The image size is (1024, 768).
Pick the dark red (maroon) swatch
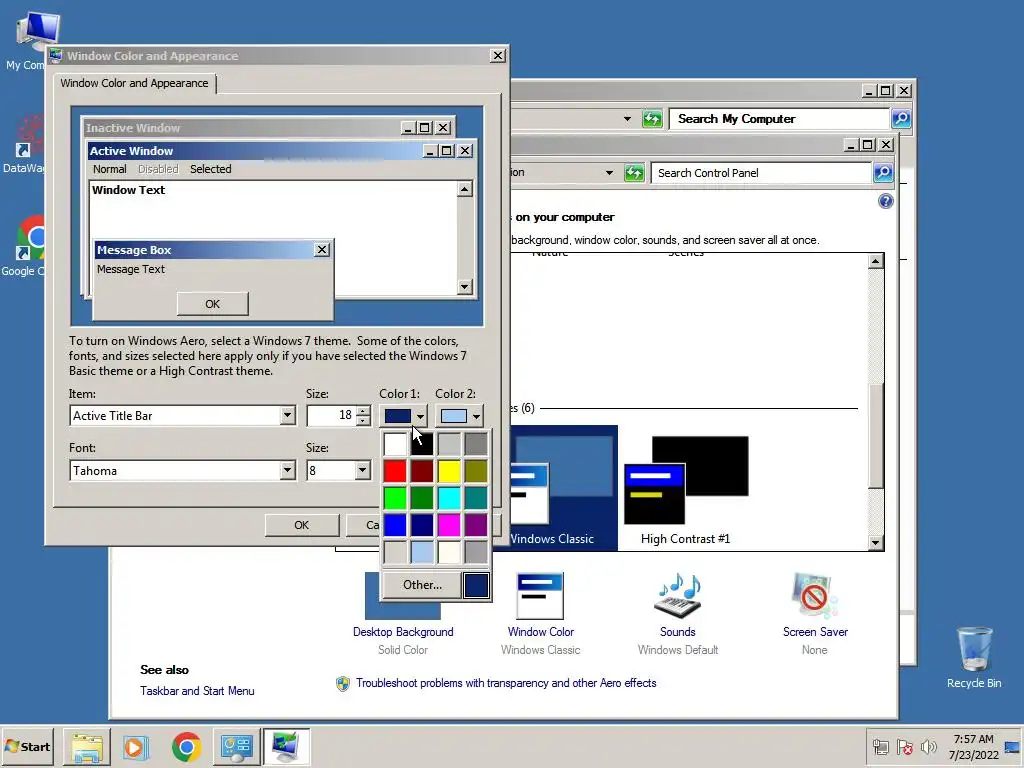click(422, 471)
